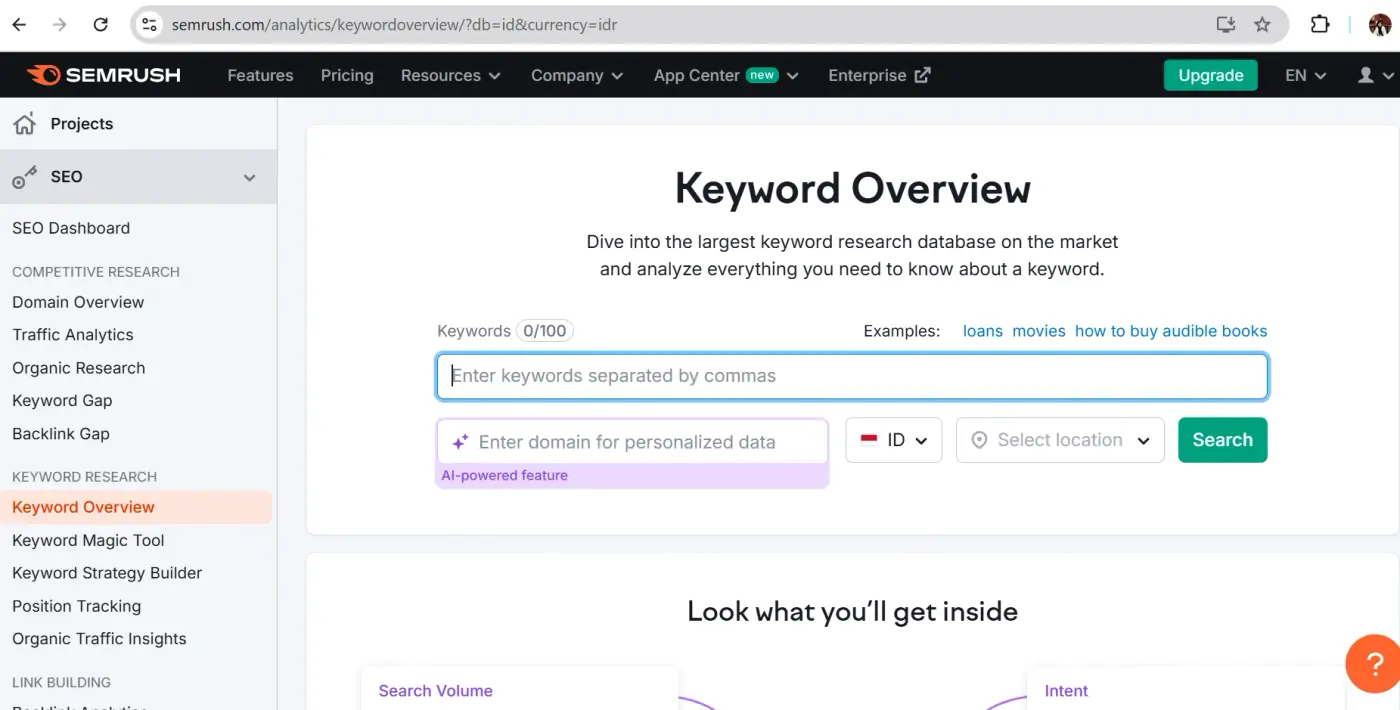Click the 'LINK BUILDING' sidebar heading
1400x710 pixels.
pos(61,683)
